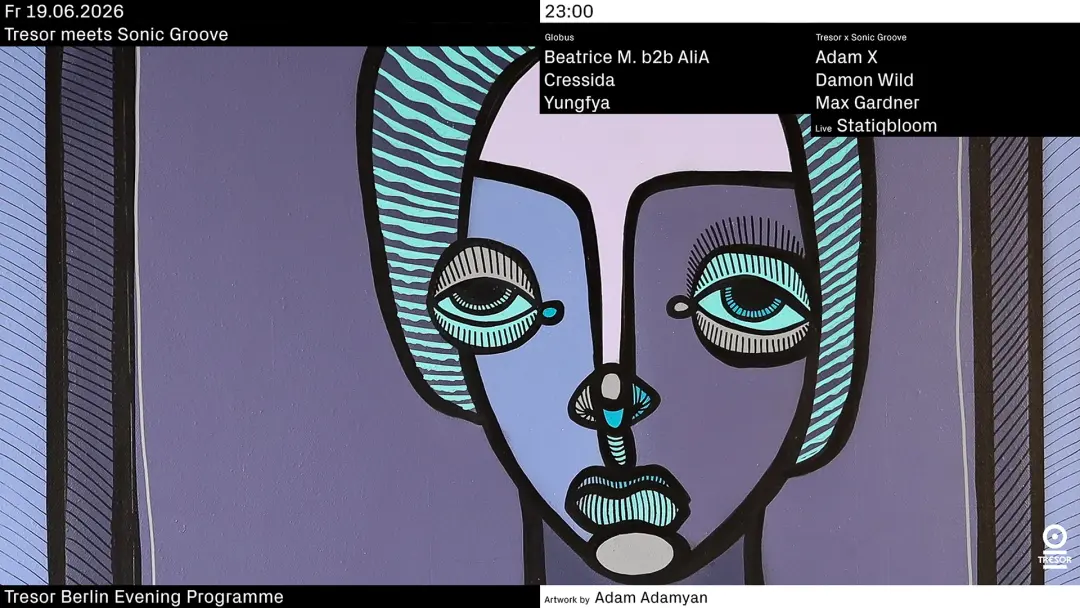The image size is (1080, 608).
Task: Click the Fr 19.06.2026 date
Action: [64, 11]
